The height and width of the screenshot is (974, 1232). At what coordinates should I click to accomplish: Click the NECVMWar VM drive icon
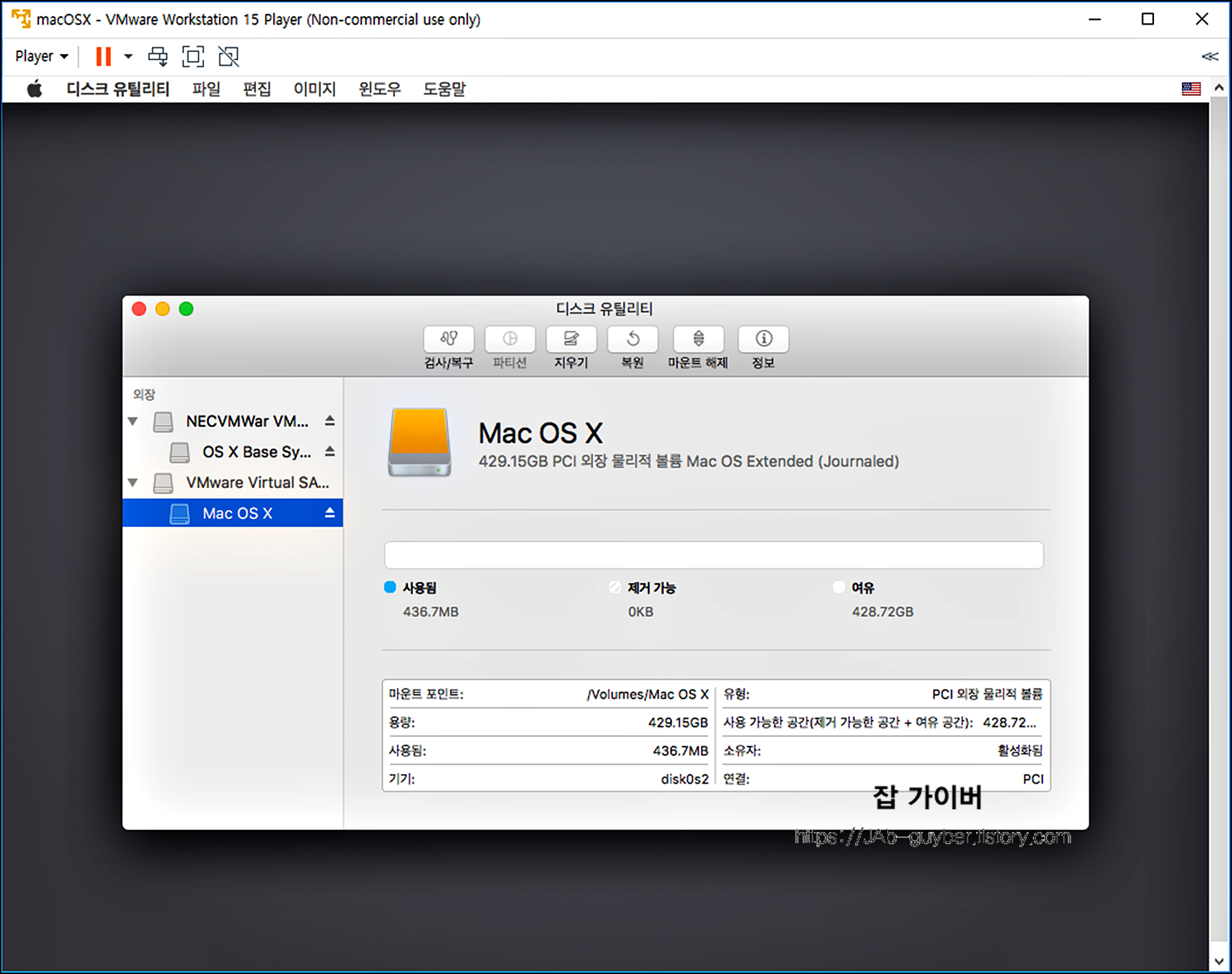[x=163, y=422]
